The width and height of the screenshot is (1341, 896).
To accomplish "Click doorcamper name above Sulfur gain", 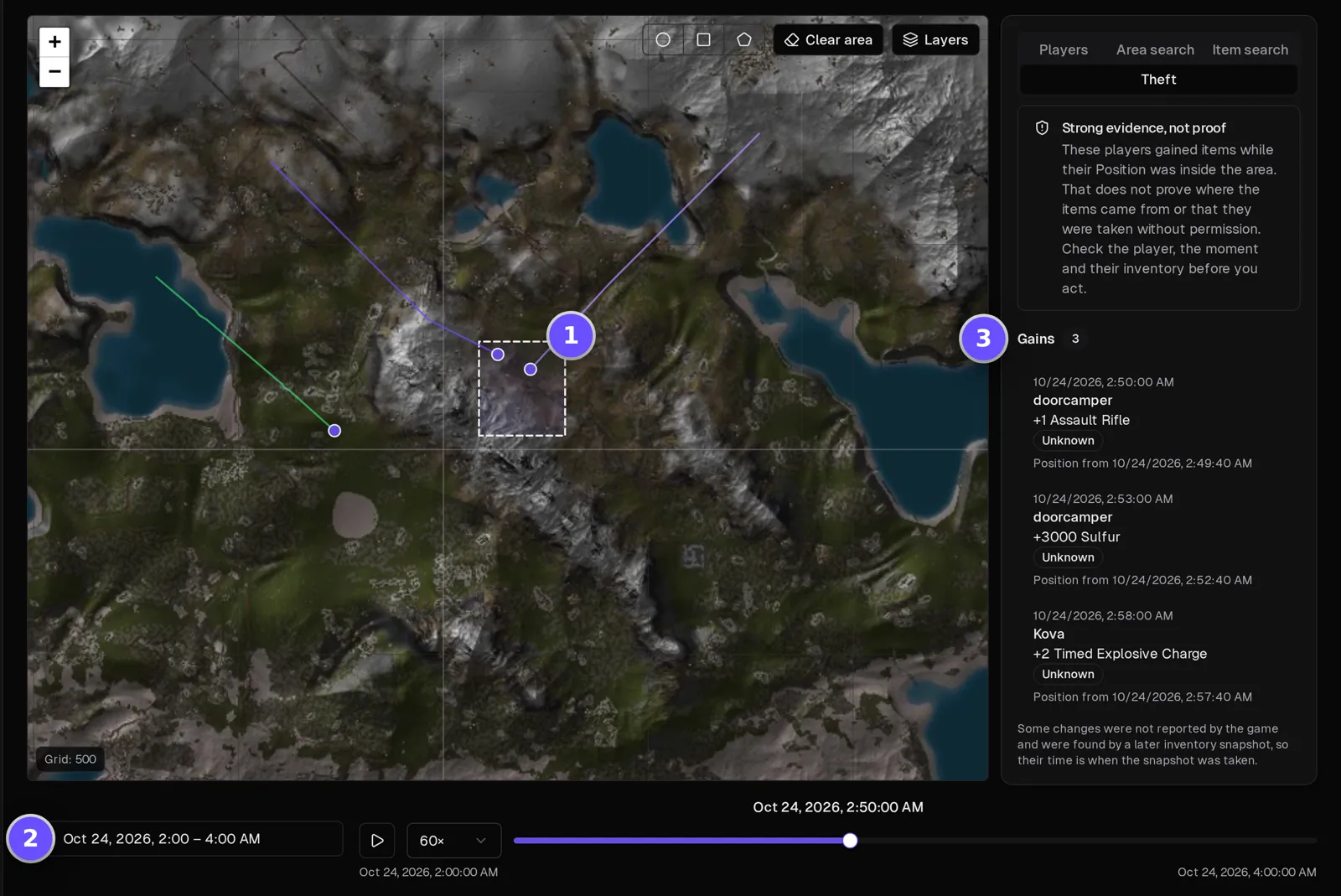I will tap(1073, 517).
